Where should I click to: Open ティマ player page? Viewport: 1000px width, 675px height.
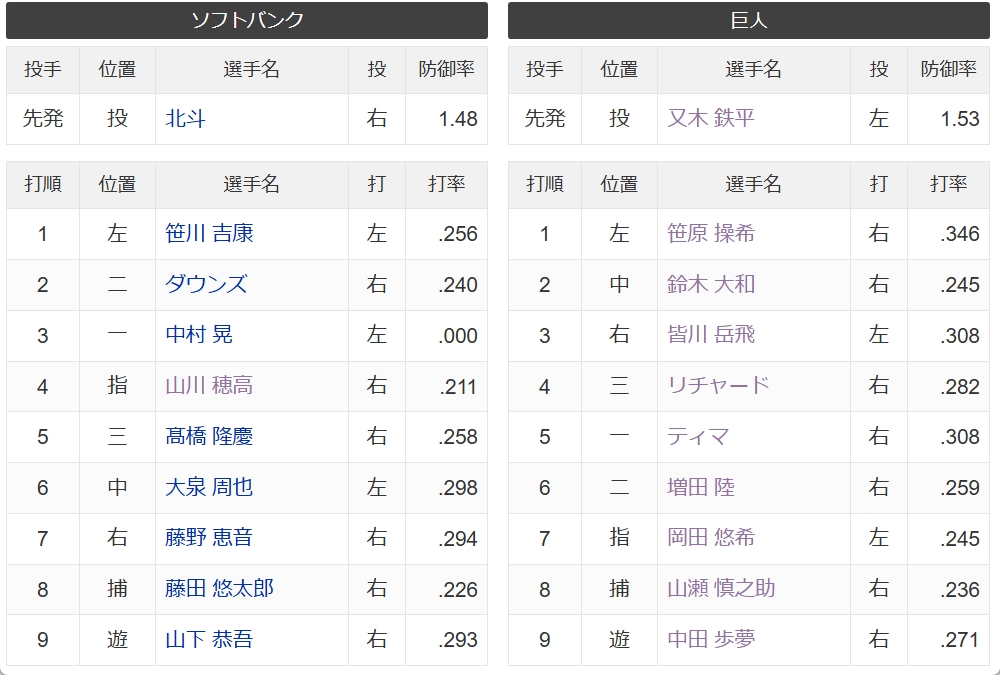click(x=698, y=436)
